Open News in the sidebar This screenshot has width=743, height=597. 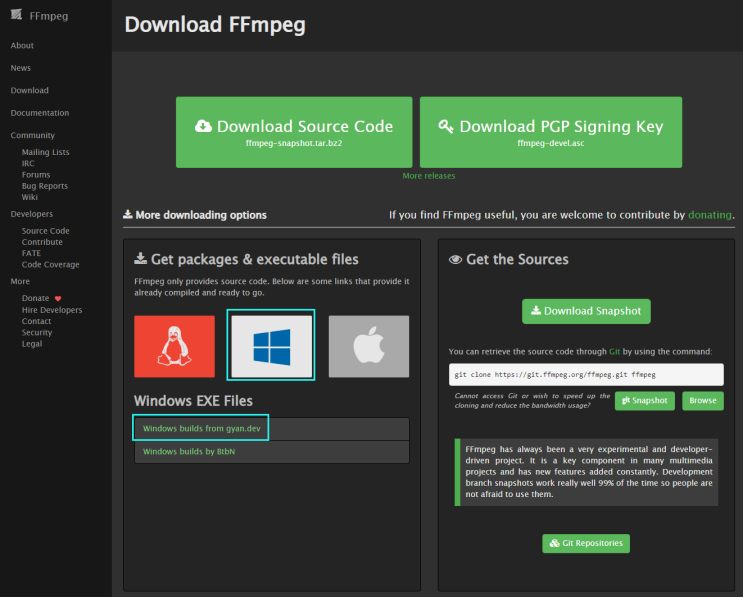click(21, 68)
